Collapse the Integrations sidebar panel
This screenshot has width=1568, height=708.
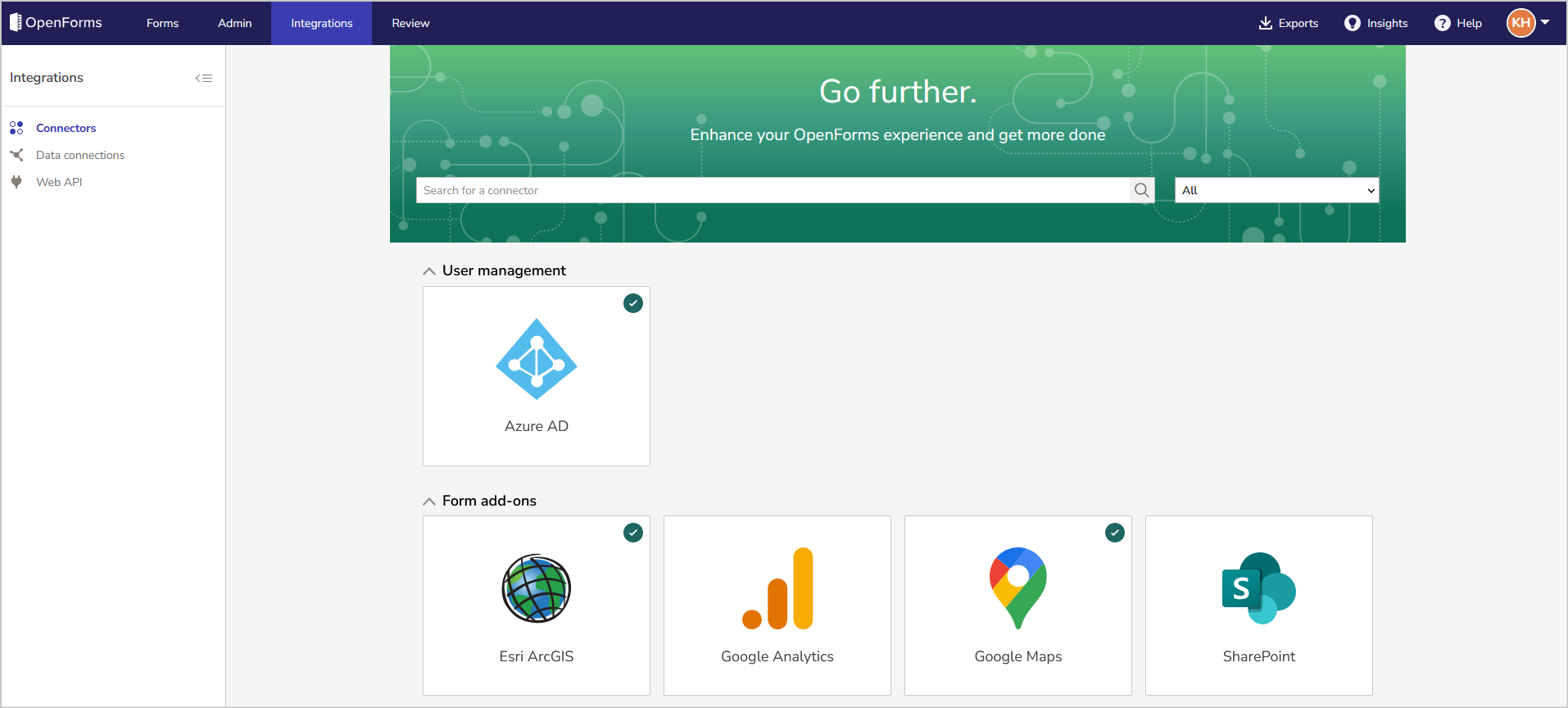click(x=204, y=78)
